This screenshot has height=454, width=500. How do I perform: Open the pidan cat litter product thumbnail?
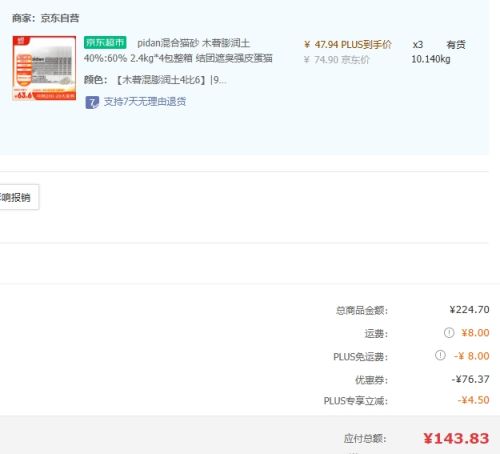click(x=44, y=68)
